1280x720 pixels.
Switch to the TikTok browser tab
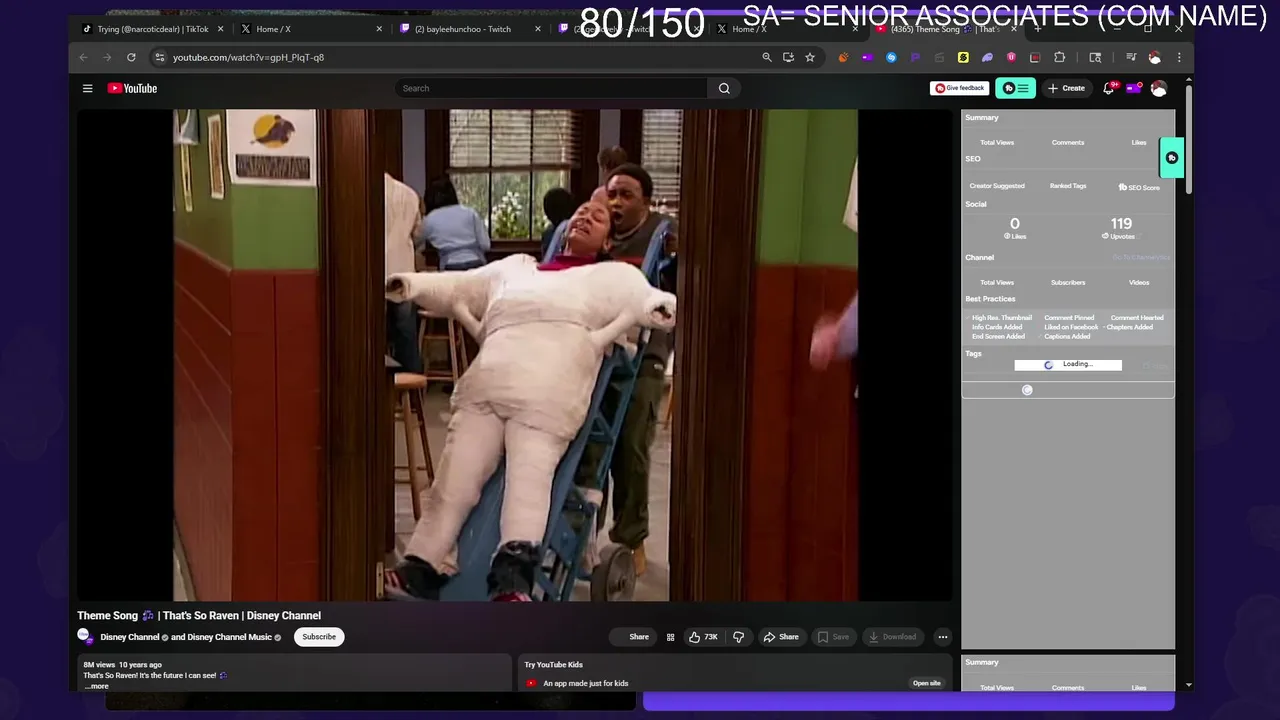point(153,29)
